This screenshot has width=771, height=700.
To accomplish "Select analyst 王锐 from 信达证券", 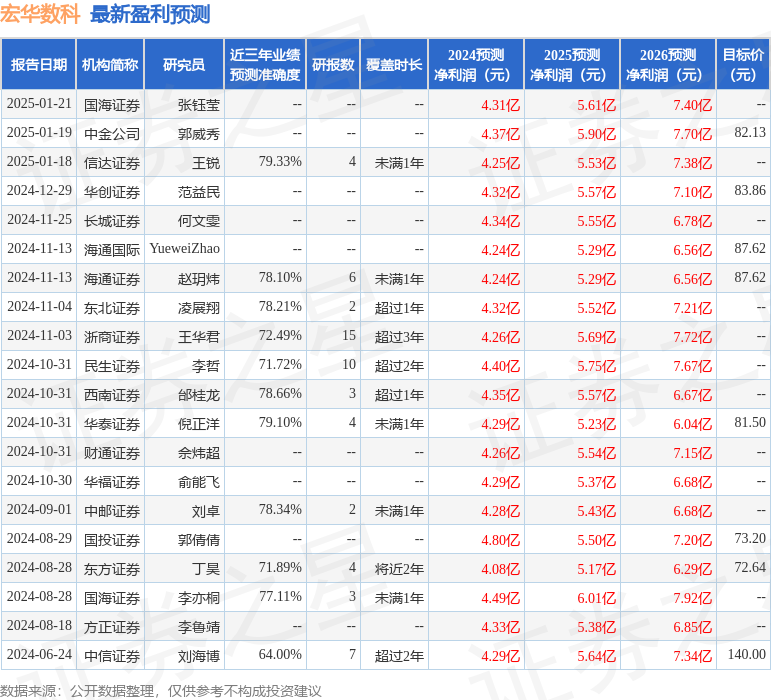I will (x=205, y=162).
